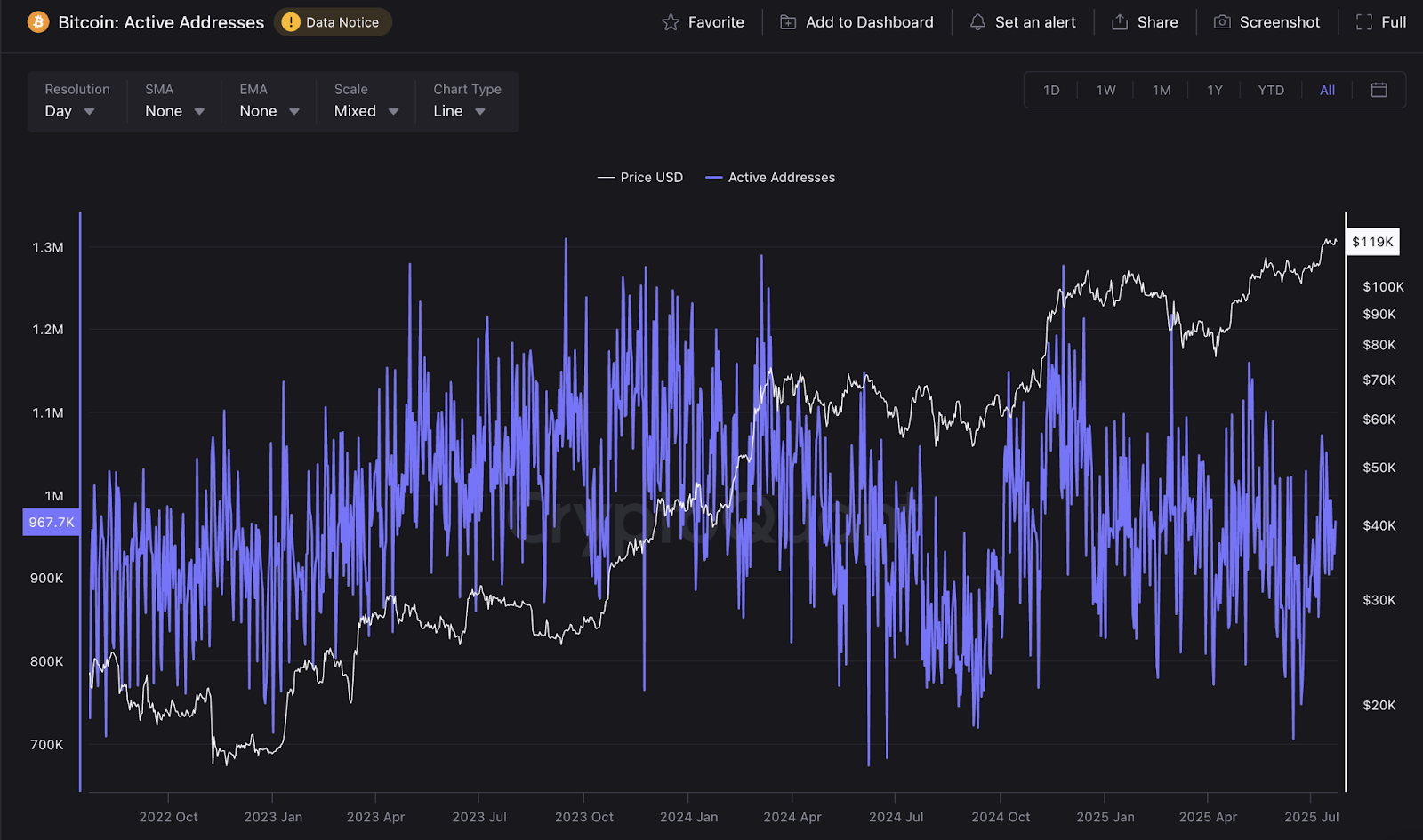Click the 2023 Oct axis label

[584, 817]
